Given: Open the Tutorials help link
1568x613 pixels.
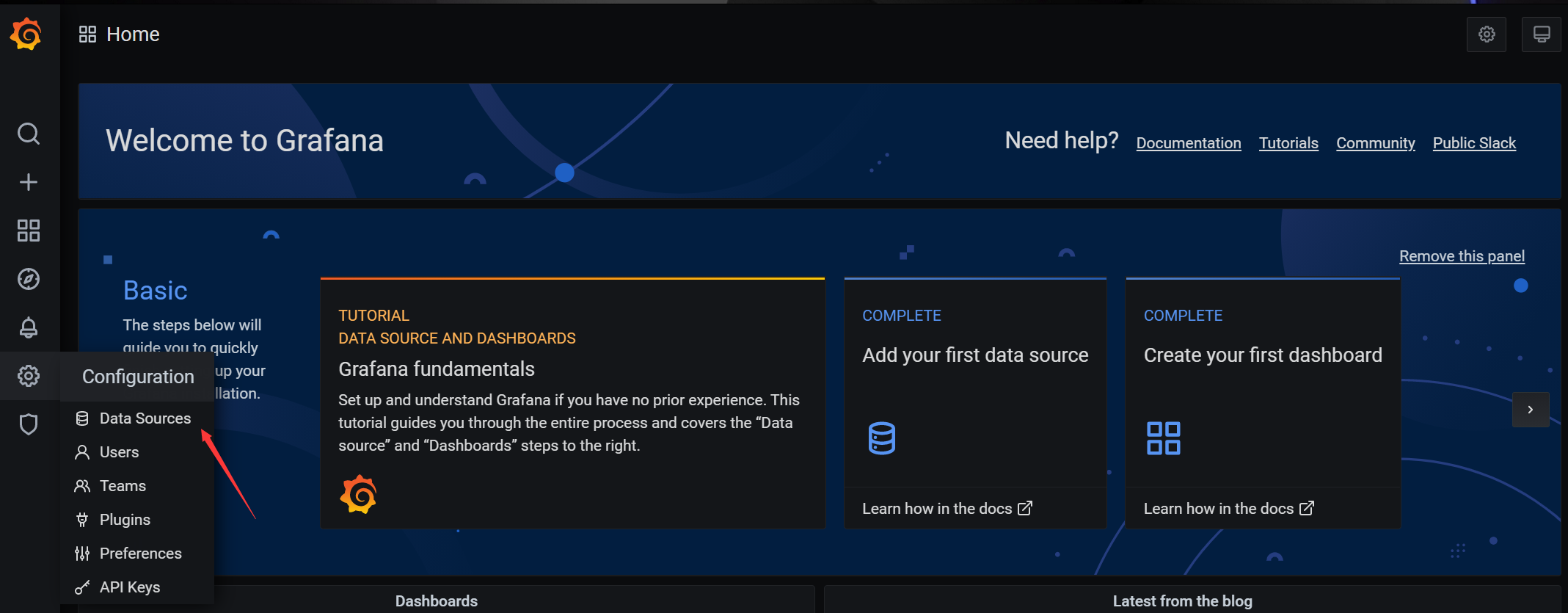Looking at the screenshot, I should coord(1288,143).
